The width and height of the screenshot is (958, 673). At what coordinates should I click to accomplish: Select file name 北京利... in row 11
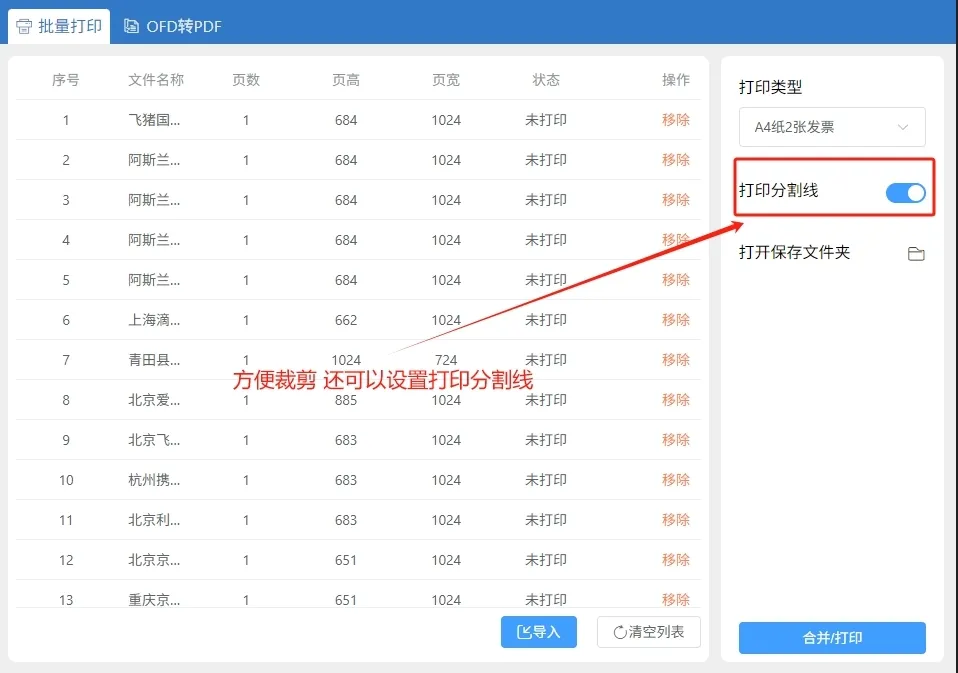(154, 520)
